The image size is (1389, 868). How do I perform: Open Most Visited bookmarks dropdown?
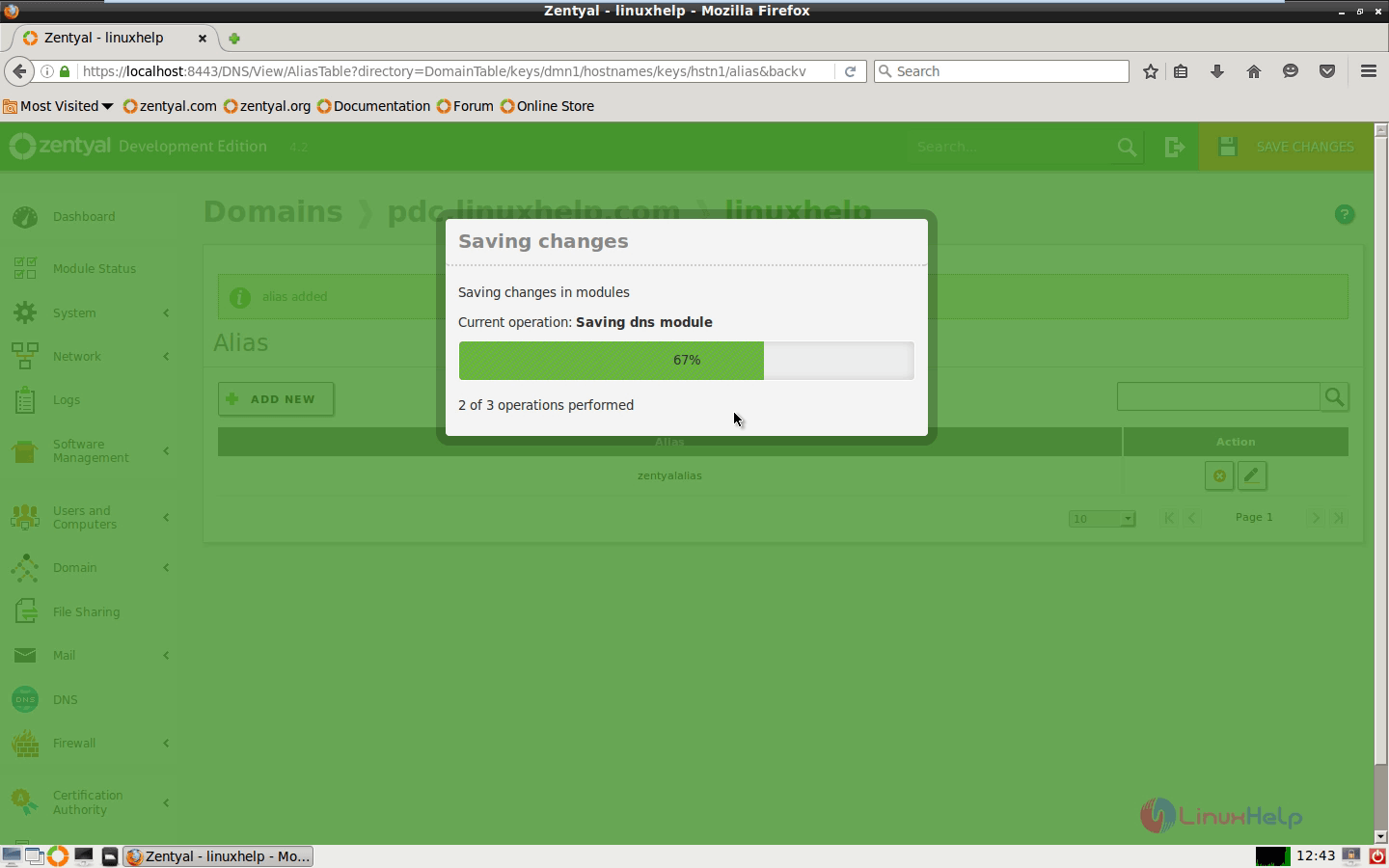(x=58, y=106)
